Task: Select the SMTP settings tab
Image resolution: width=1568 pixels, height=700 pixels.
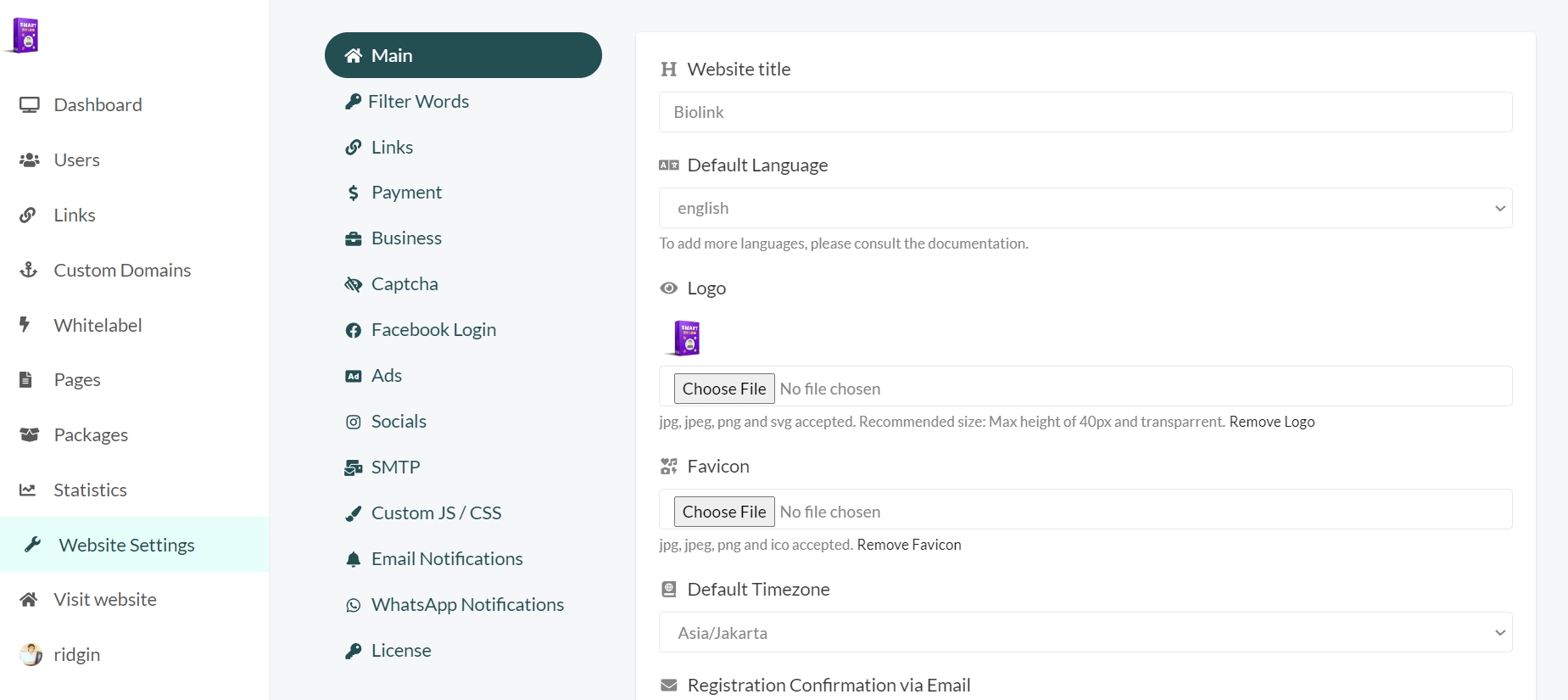Action: point(395,468)
